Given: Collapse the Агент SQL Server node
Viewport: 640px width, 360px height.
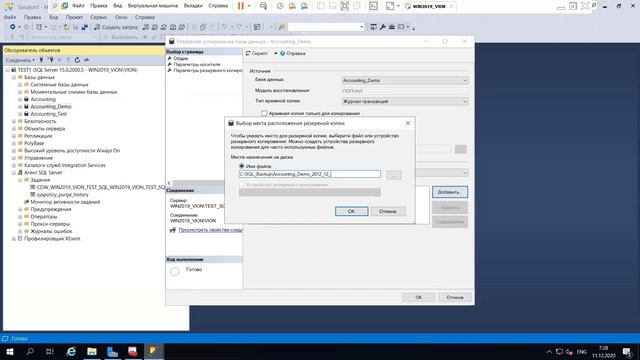Looking at the screenshot, I should coord(14,173).
